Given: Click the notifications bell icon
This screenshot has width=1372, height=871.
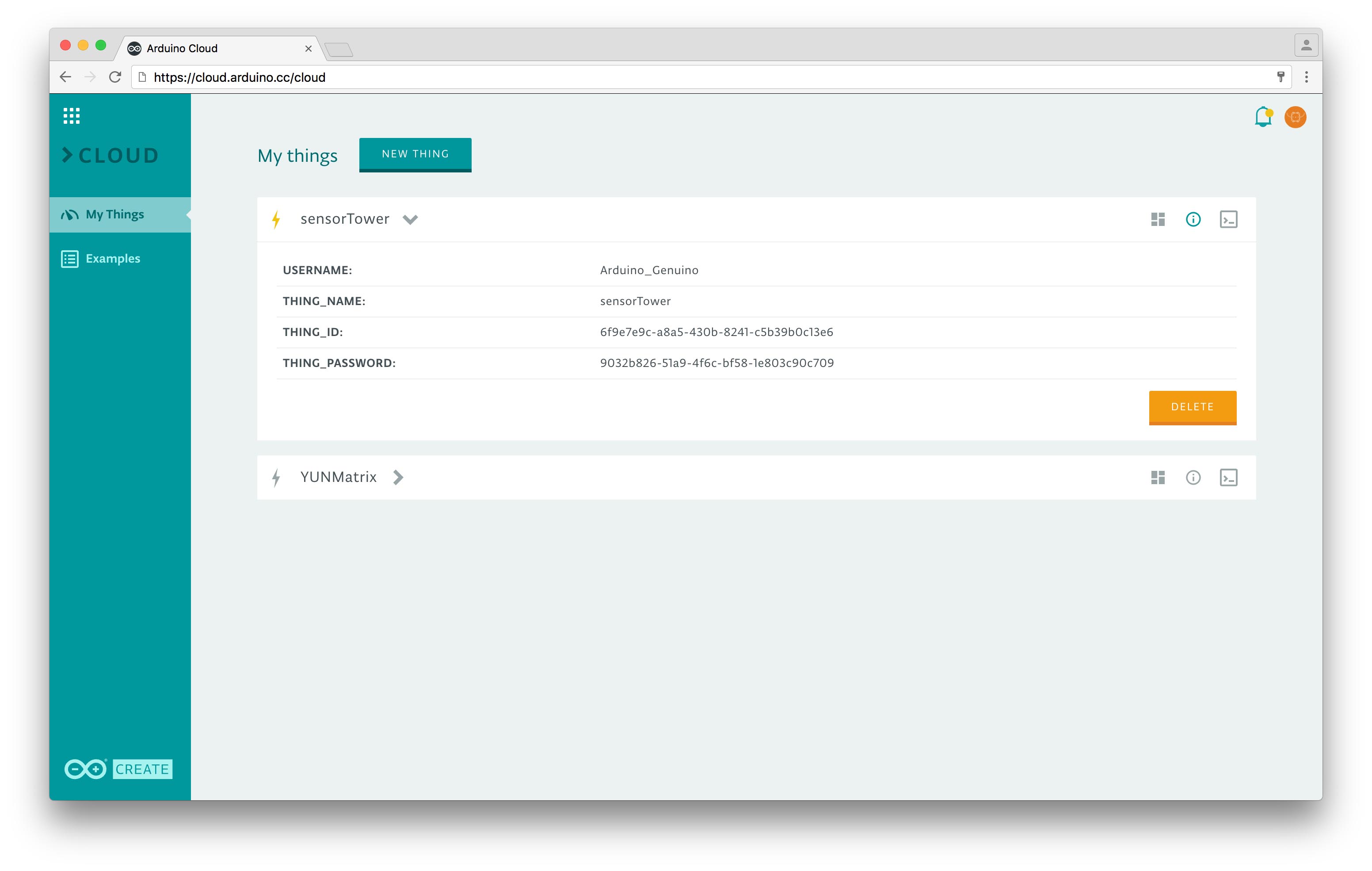Looking at the screenshot, I should click(x=1263, y=117).
